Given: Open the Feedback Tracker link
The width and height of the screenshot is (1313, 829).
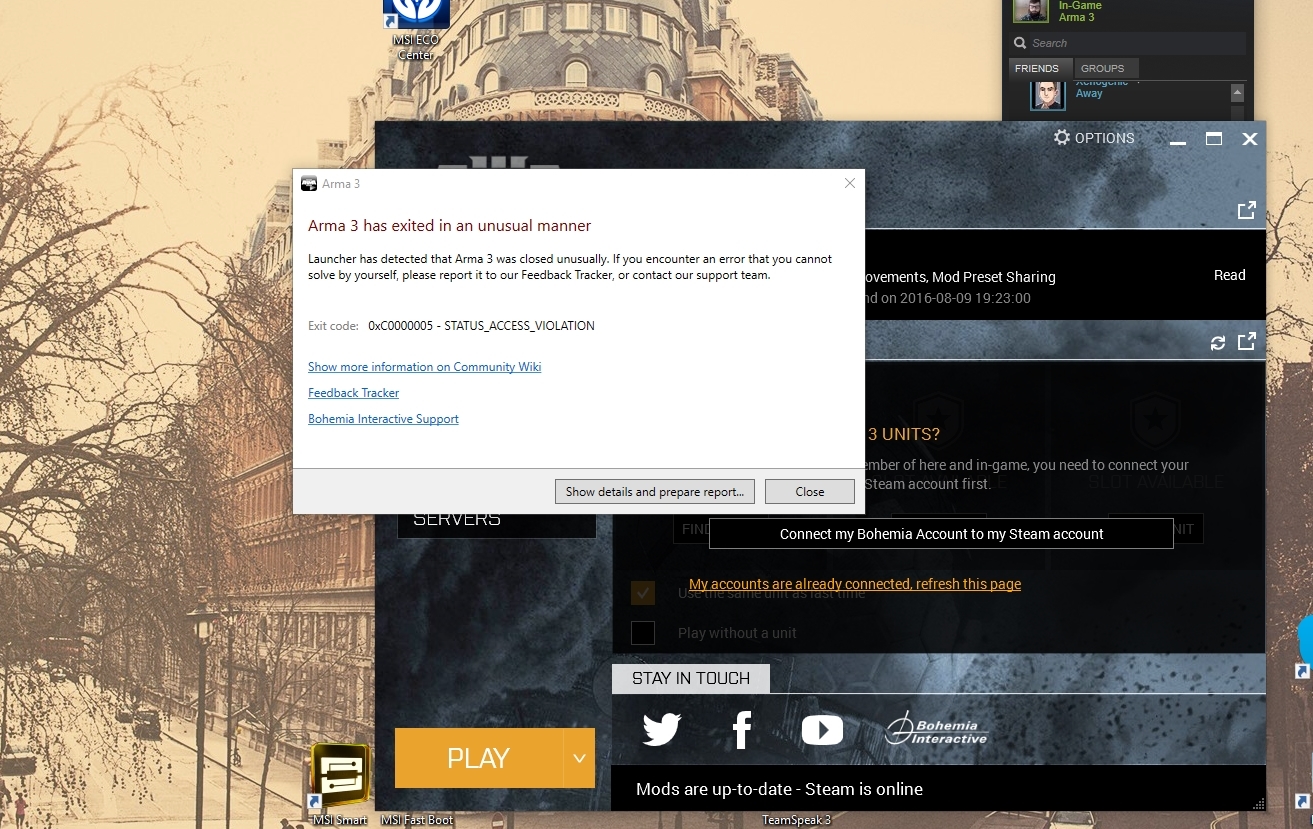Looking at the screenshot, I should coord(353,393).
